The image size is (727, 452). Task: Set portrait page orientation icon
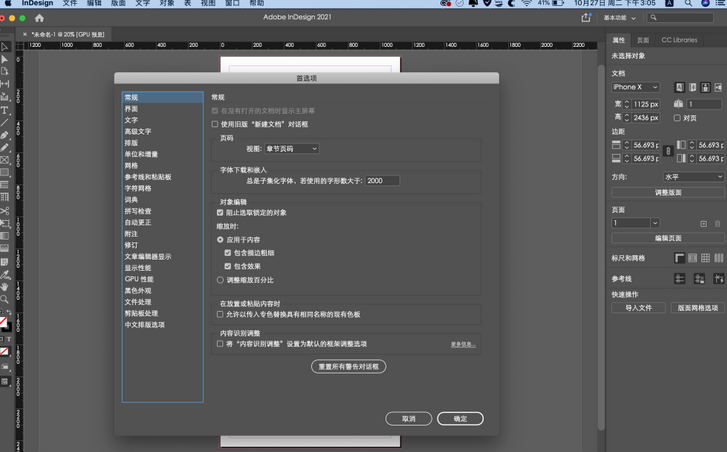click(705, 87)
